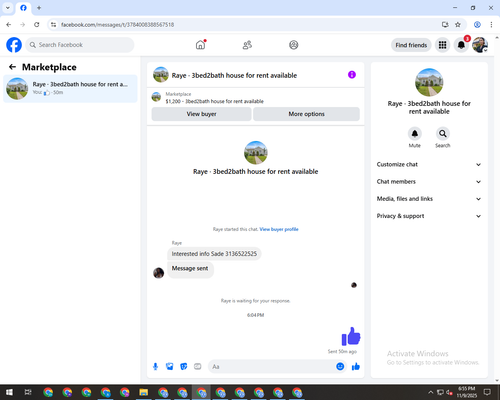
Task: Expand the Customize chat section
Action: point(429,164)
